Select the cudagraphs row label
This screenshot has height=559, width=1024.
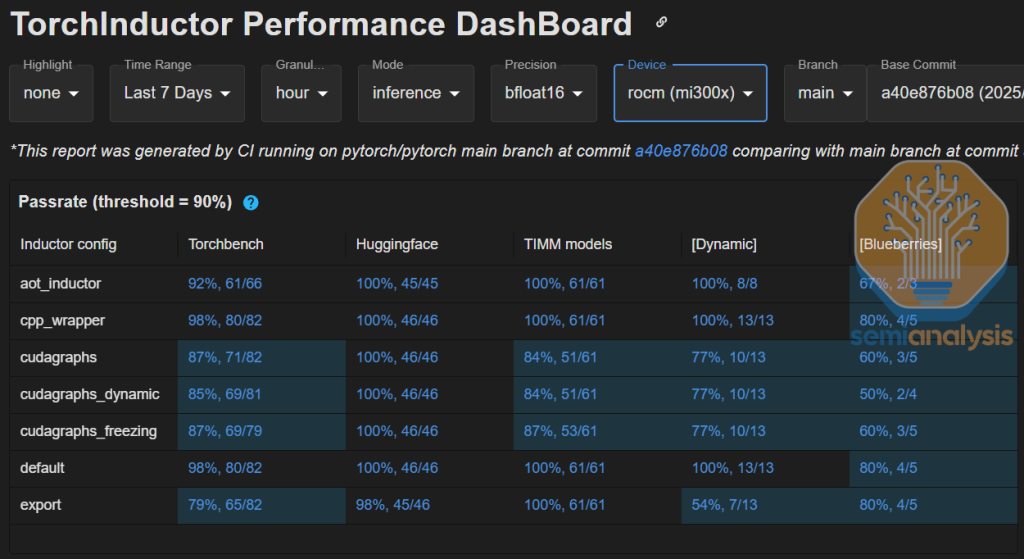[59, 357]
